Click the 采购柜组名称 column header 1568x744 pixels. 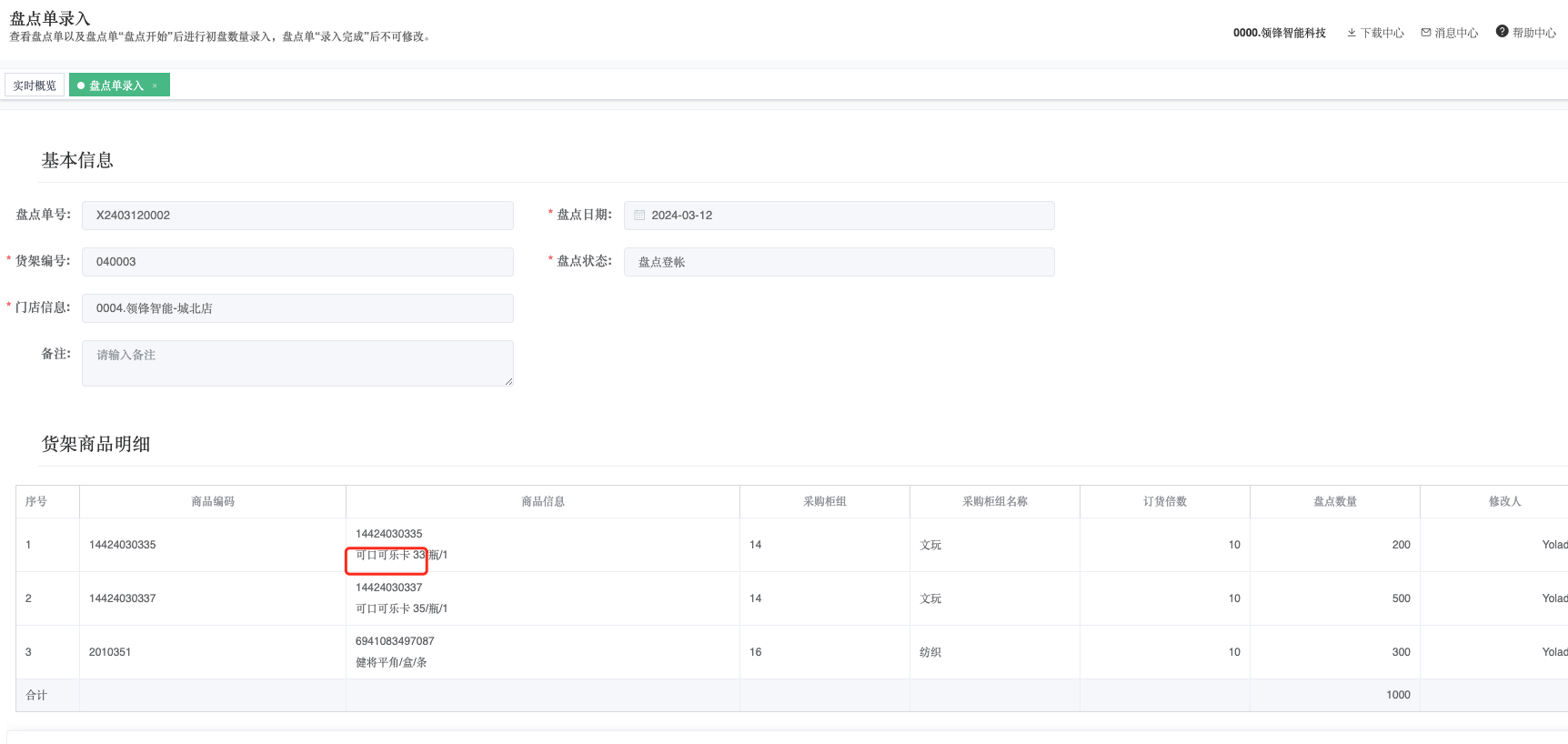(995, 501)
